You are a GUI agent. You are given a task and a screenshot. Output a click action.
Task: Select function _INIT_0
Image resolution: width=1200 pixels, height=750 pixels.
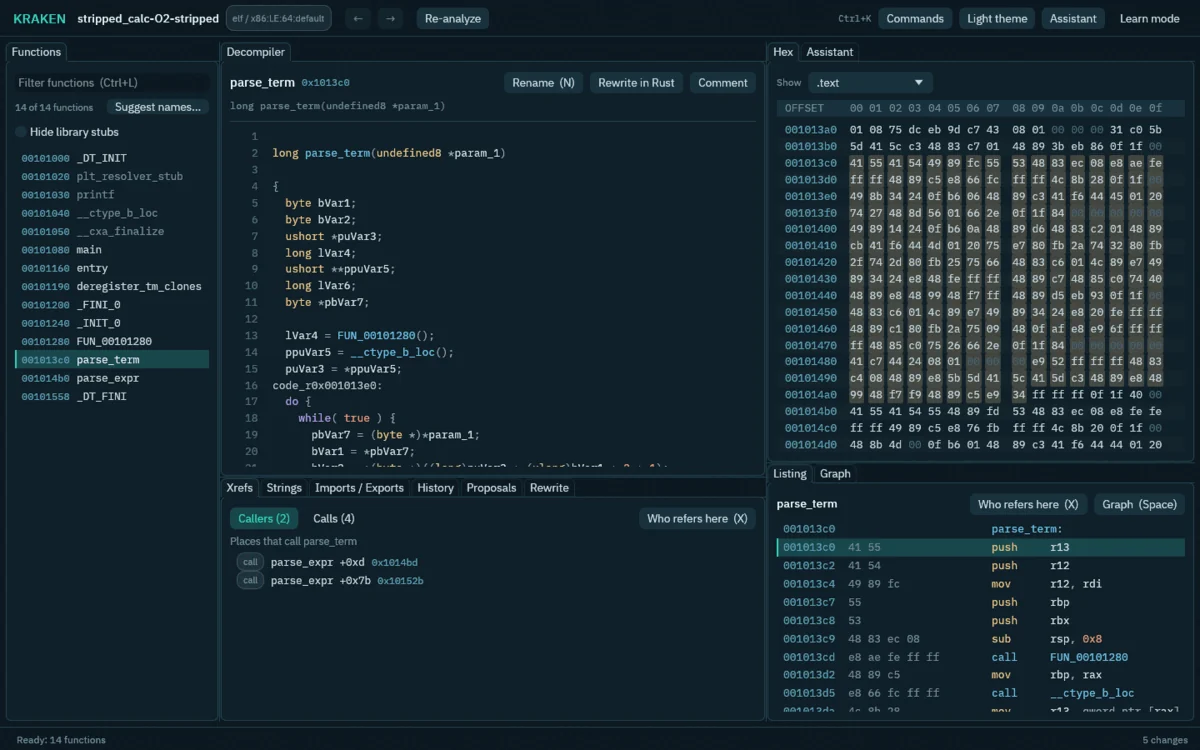tap(112, 323)
